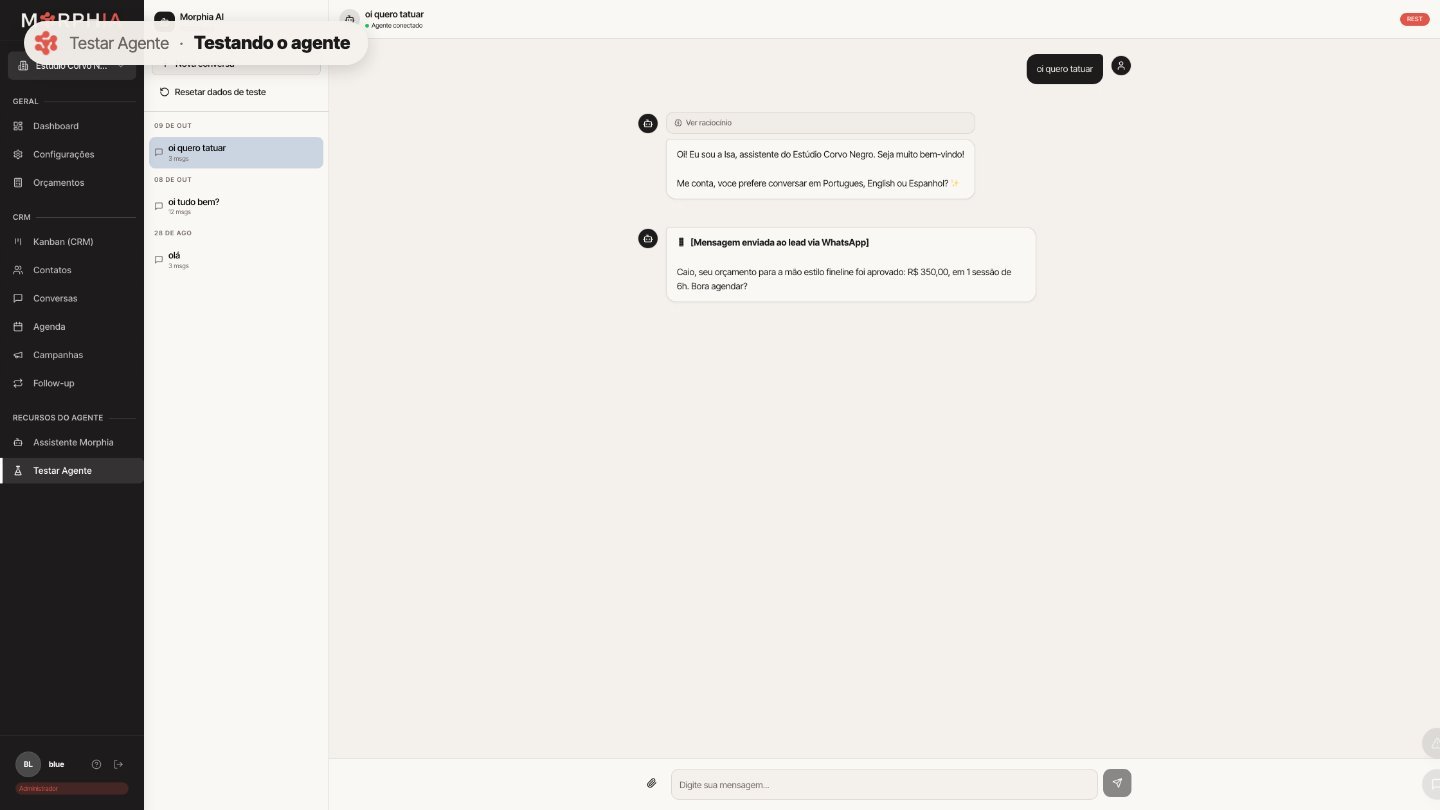
Task: Click the Agenda calendar icon
Action: (18, 327)
